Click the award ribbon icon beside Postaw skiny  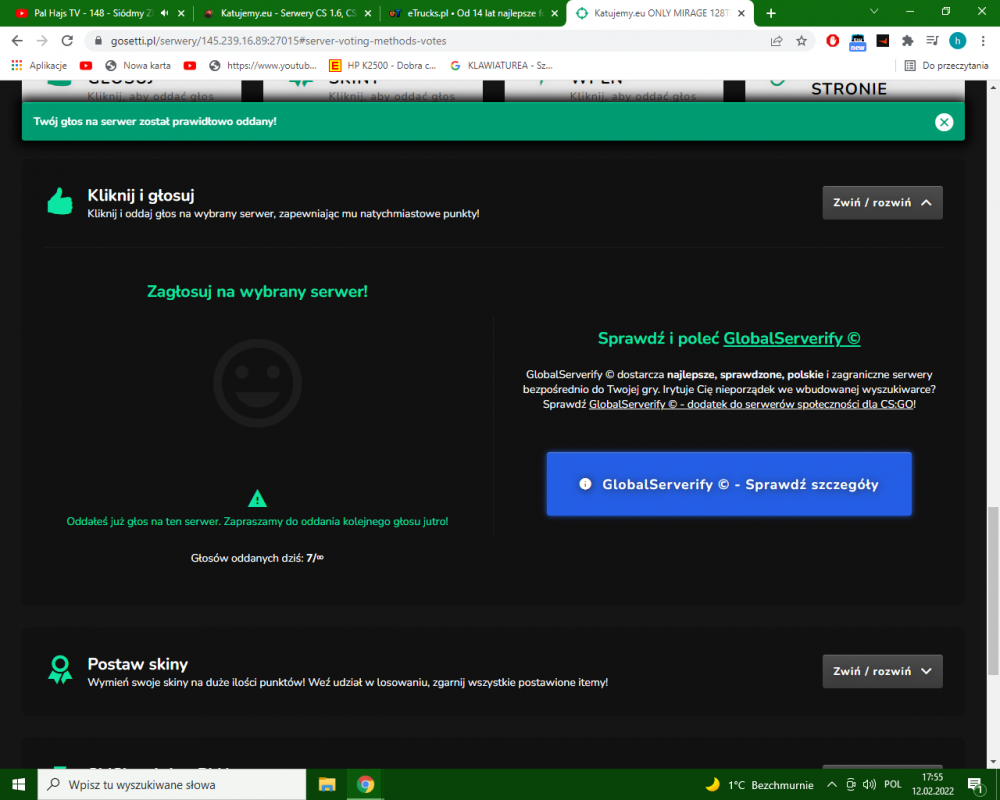60,670
